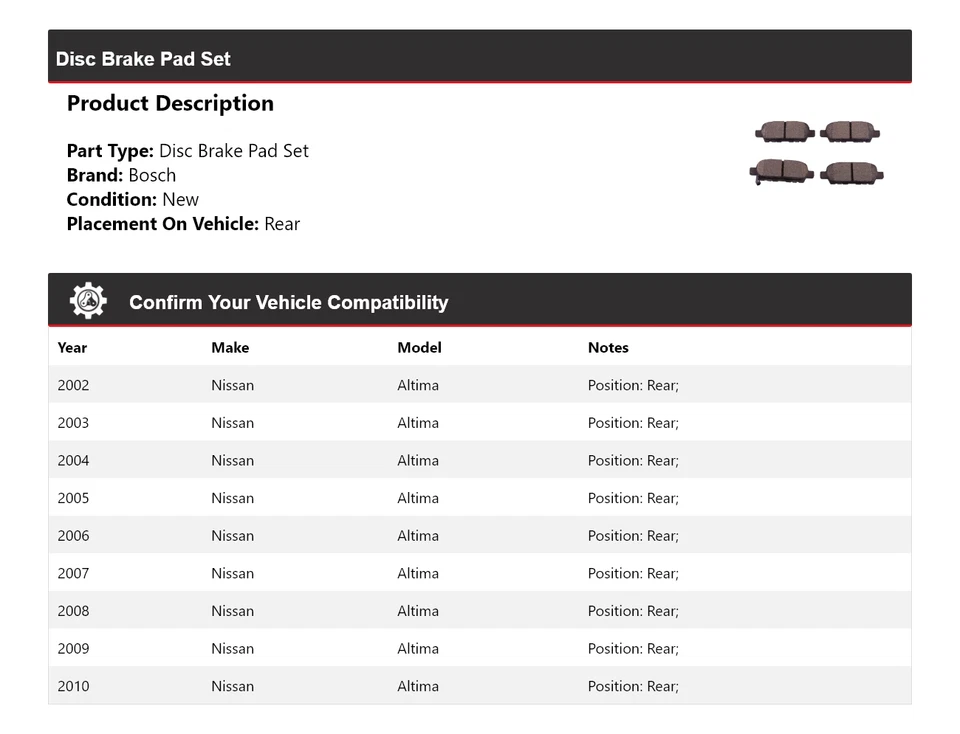Select the 2002 year cell
The image size is (960, 734).
point(73,385)
